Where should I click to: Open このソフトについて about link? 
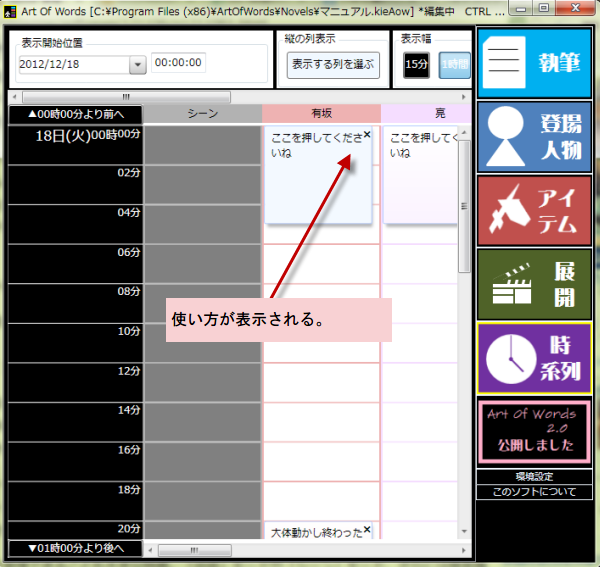534,492
